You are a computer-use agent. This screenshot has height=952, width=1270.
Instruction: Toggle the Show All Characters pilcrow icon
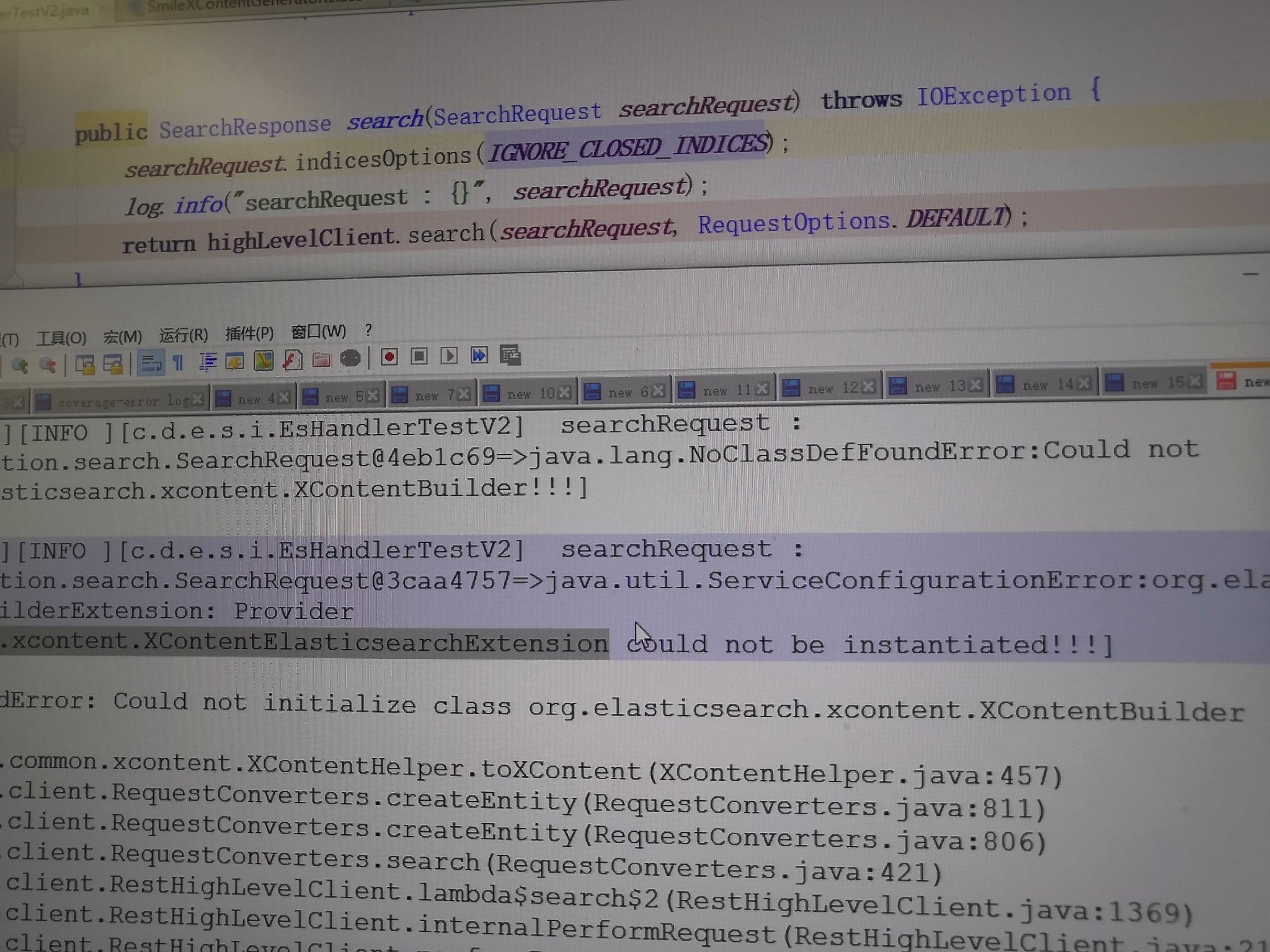tap(178, 361)
